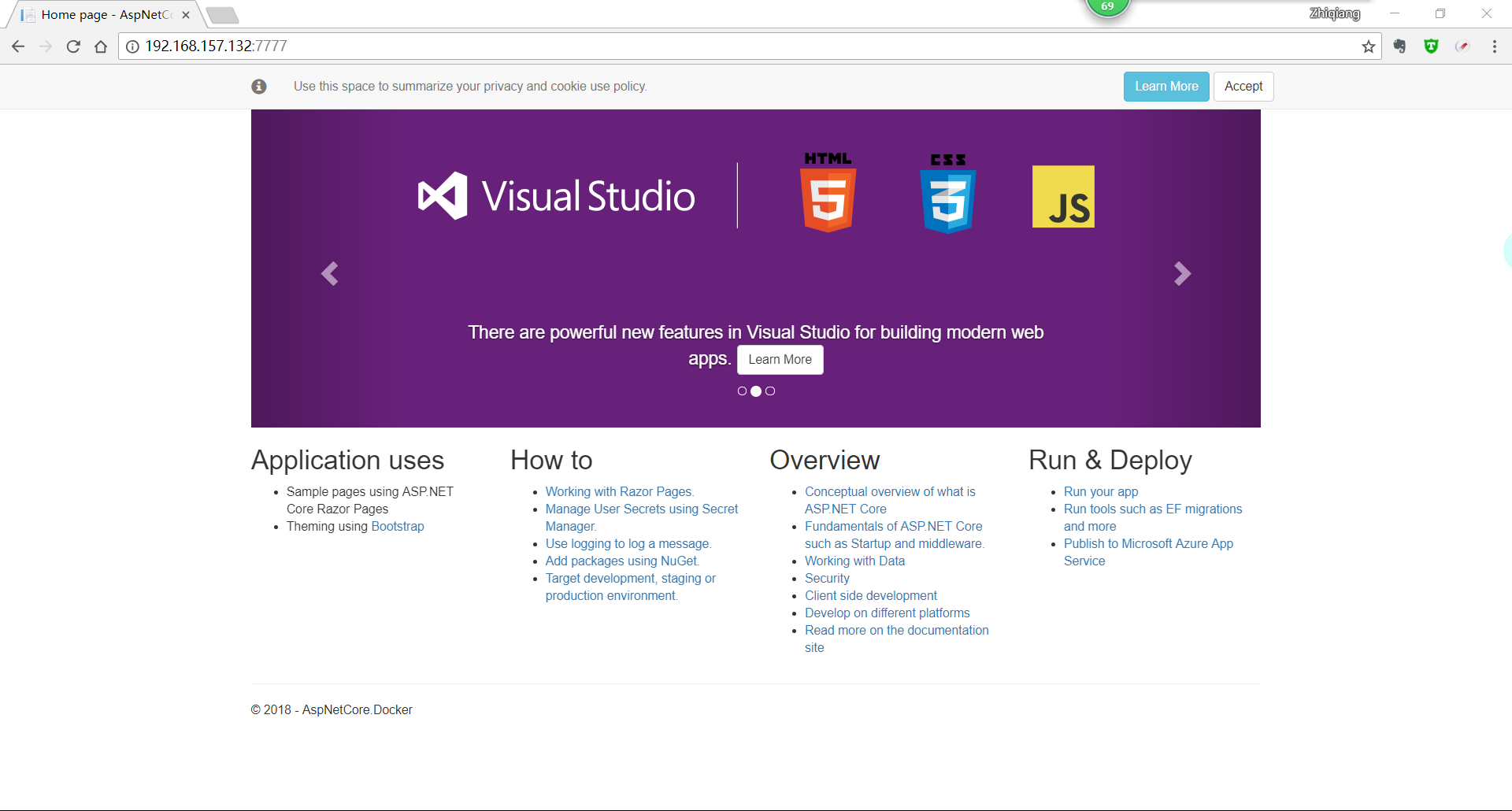The height and width of the screenshot is (811, 1512).
Task: Click the Zhiqiang profile button
Action: point(1335,13)
